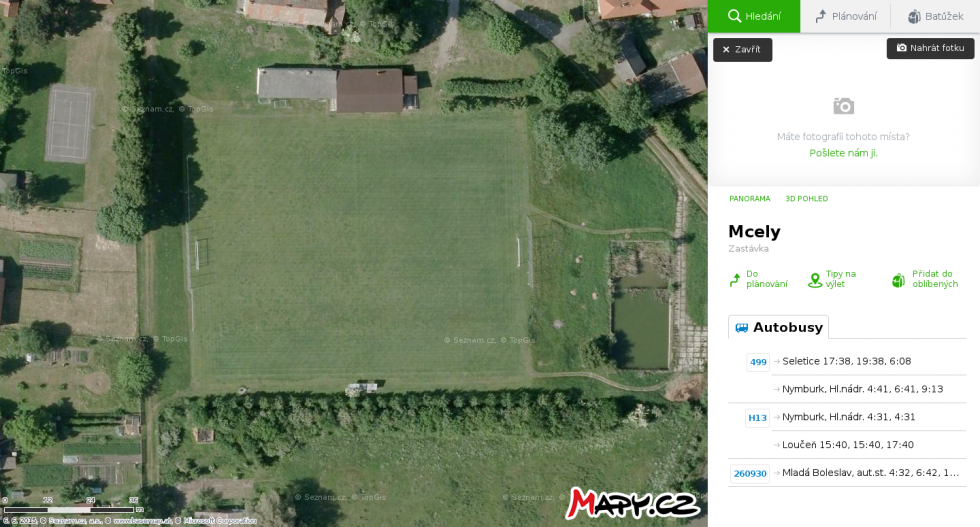Click the Tipy na výlet pin icon
Screen dimensions: 980x527
point(815,280)
